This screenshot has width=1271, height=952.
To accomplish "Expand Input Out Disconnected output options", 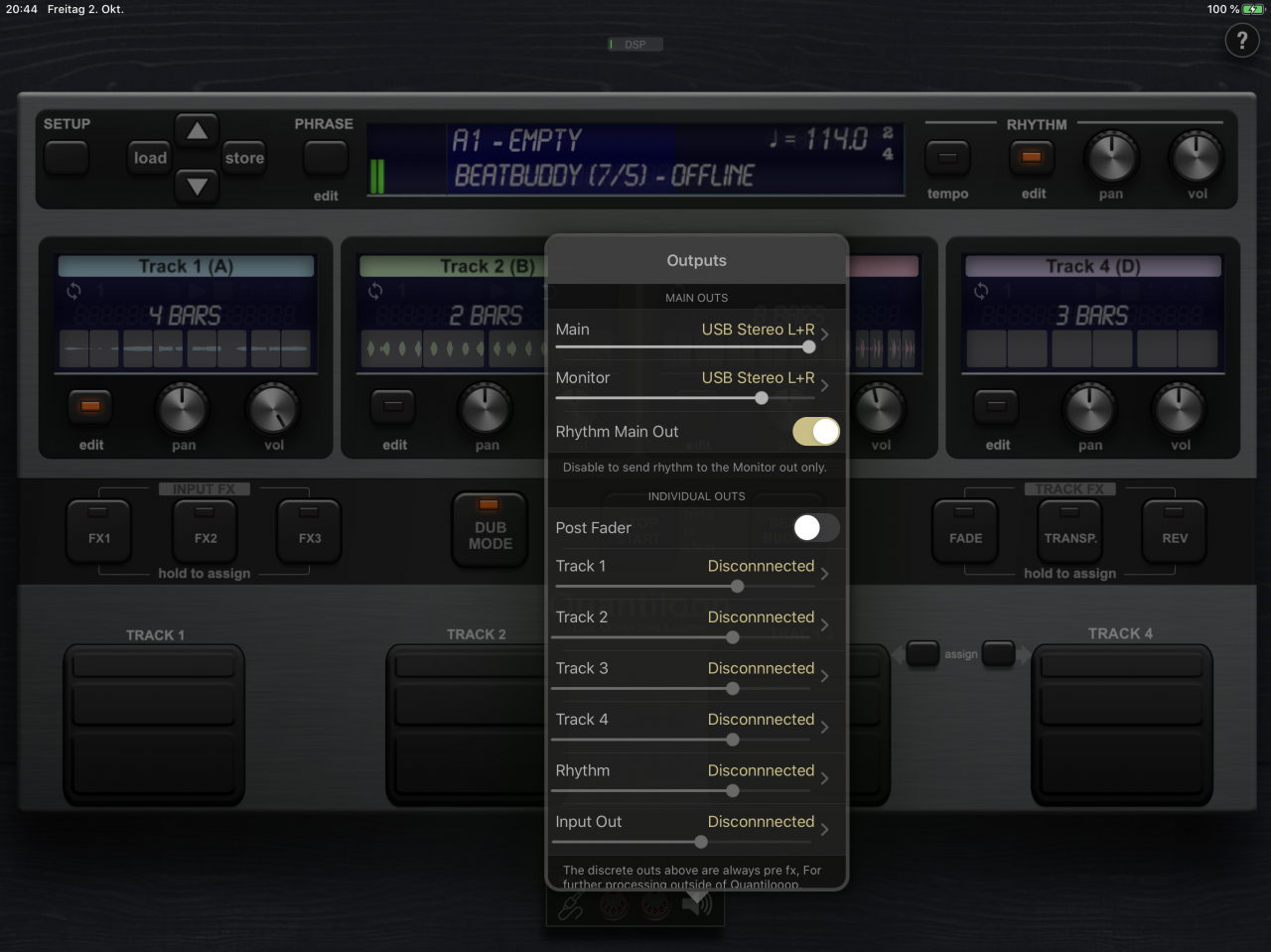I will 763,822.
